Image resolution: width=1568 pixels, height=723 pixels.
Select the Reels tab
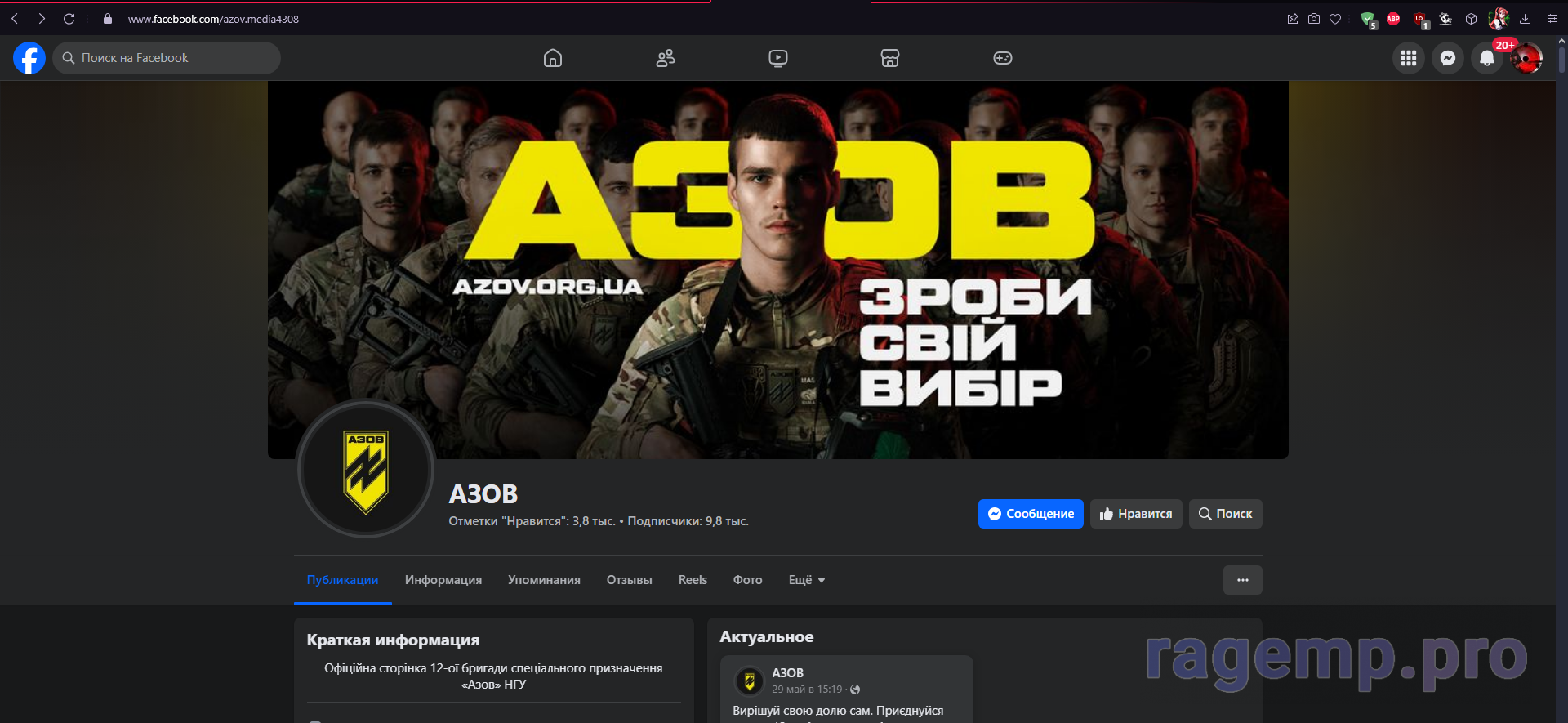coord(693,580)
